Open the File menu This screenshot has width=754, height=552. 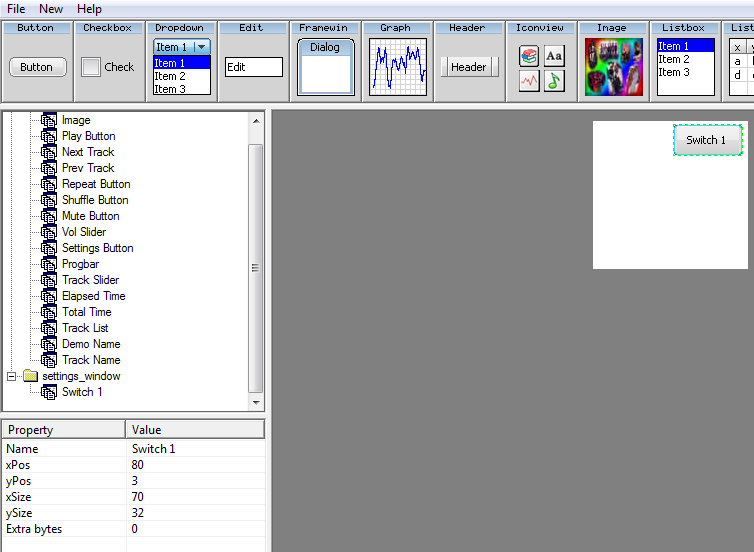16,9
